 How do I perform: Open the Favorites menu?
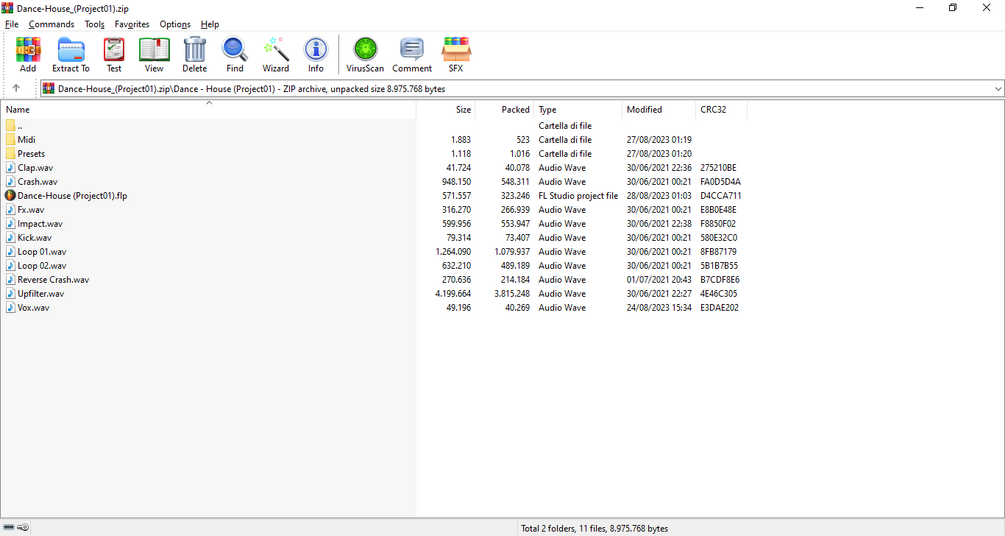pyautogui.click(x=132, y=24)
